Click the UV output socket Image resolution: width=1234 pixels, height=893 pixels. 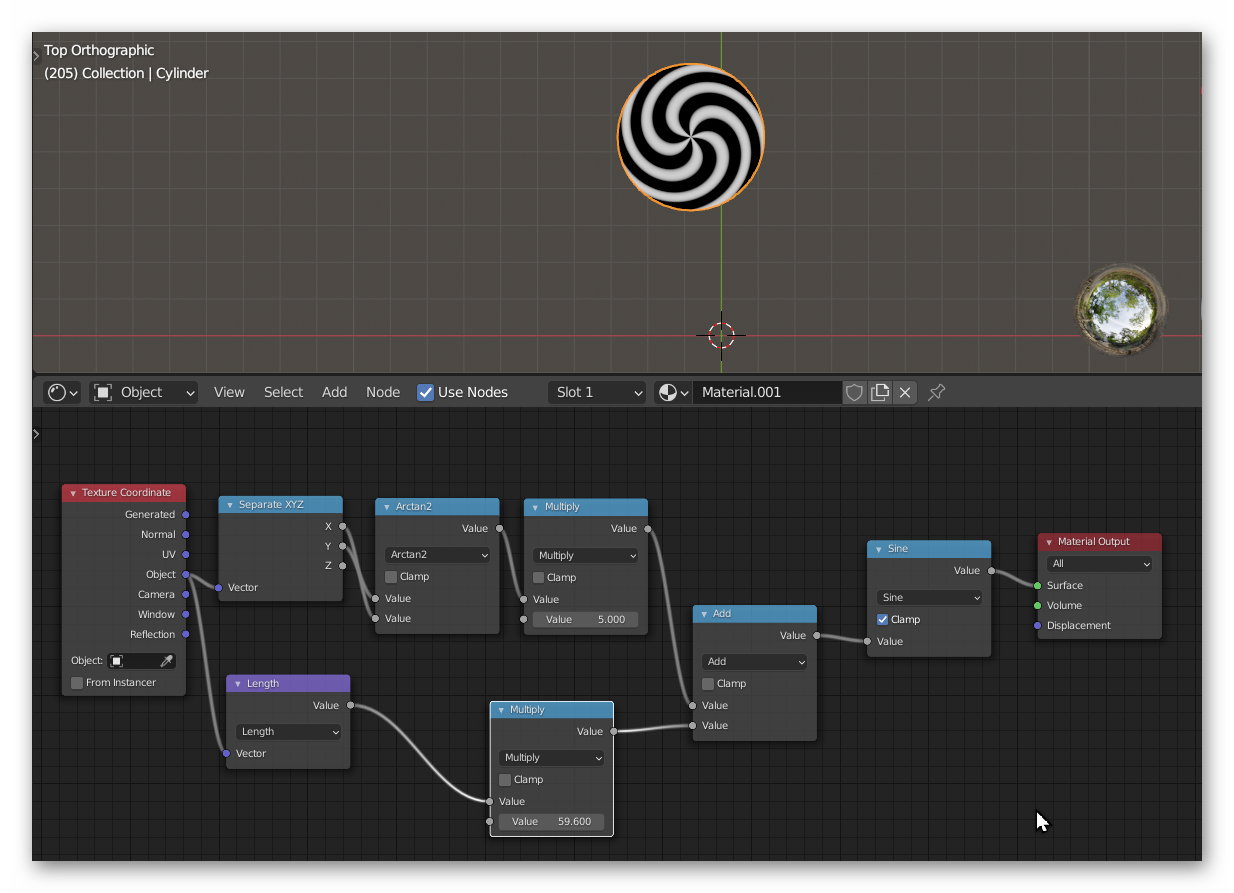186,554
